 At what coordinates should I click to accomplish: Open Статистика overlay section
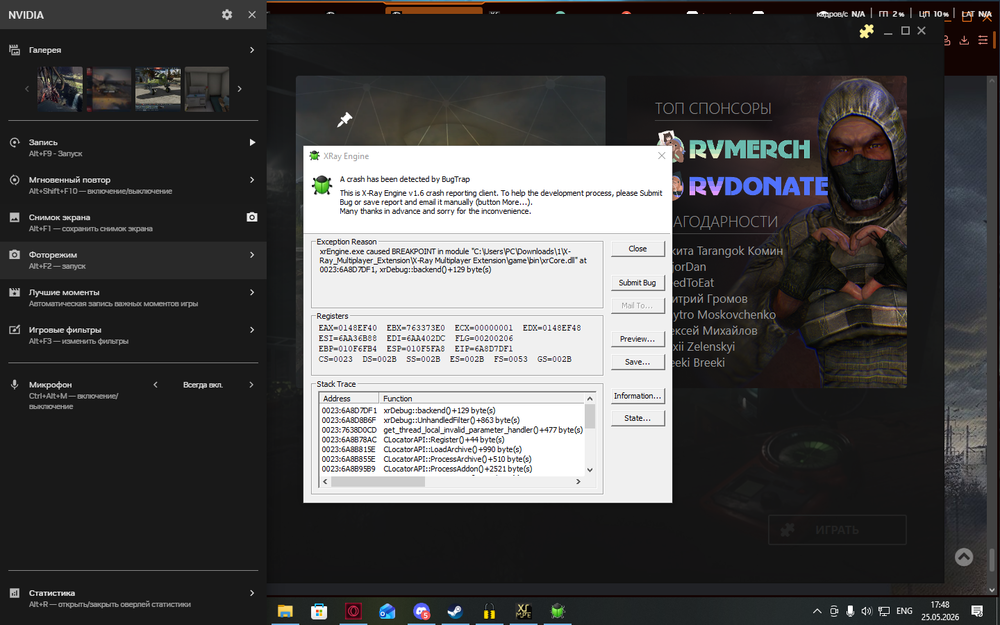point(133,598)
